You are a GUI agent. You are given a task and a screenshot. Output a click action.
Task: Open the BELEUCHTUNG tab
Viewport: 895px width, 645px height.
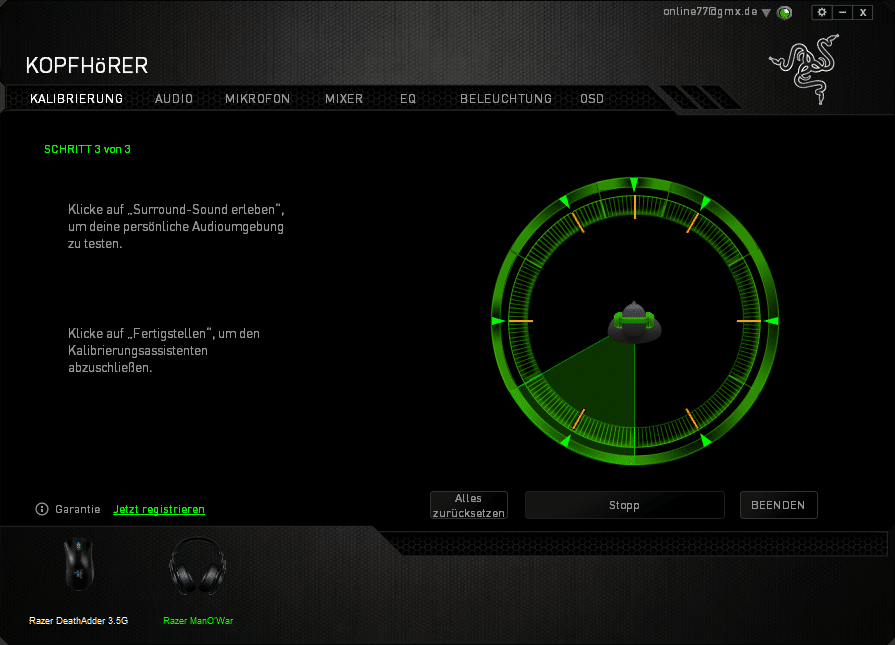coord(505,99)
